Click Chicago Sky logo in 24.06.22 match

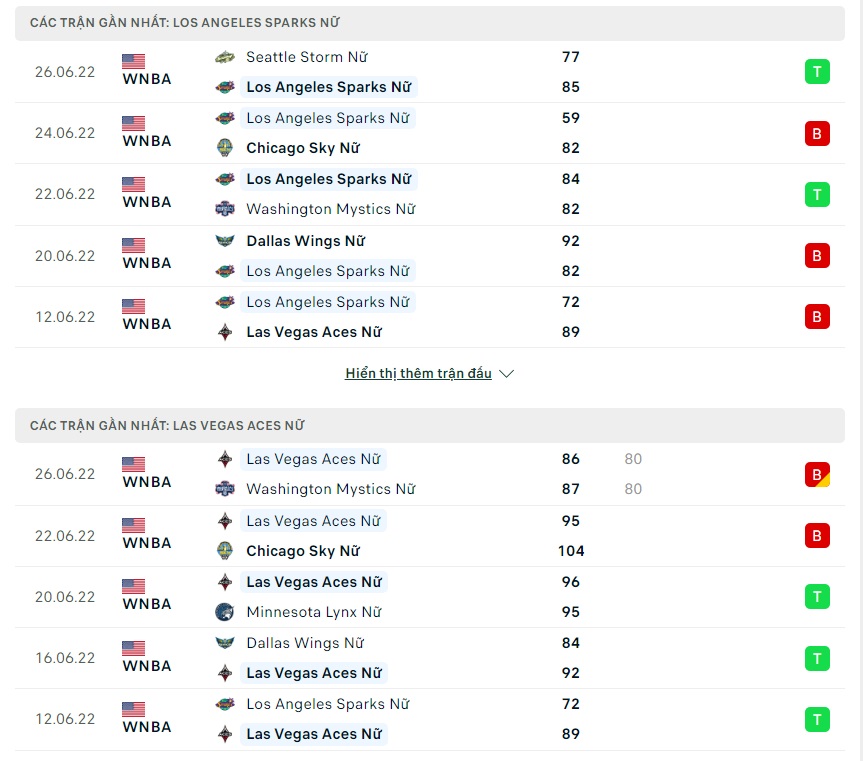click(225, 148)
